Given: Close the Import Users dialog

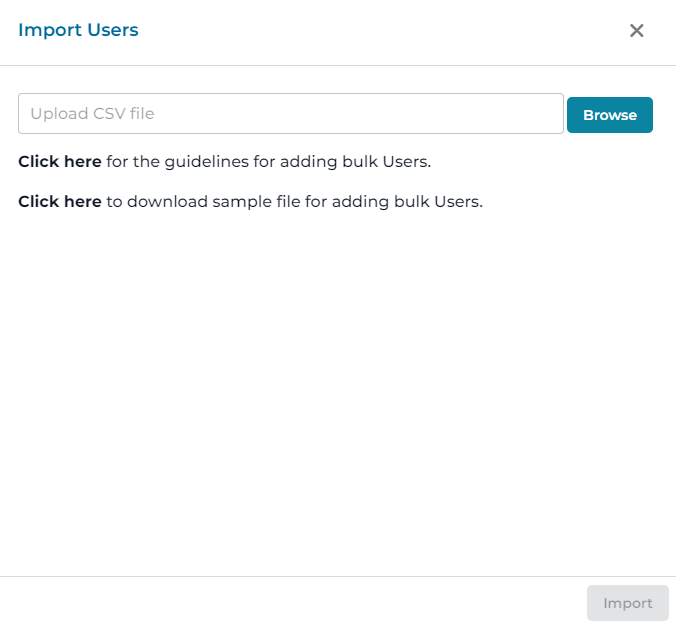Looking at the screenshot, I should click(636, 31).
